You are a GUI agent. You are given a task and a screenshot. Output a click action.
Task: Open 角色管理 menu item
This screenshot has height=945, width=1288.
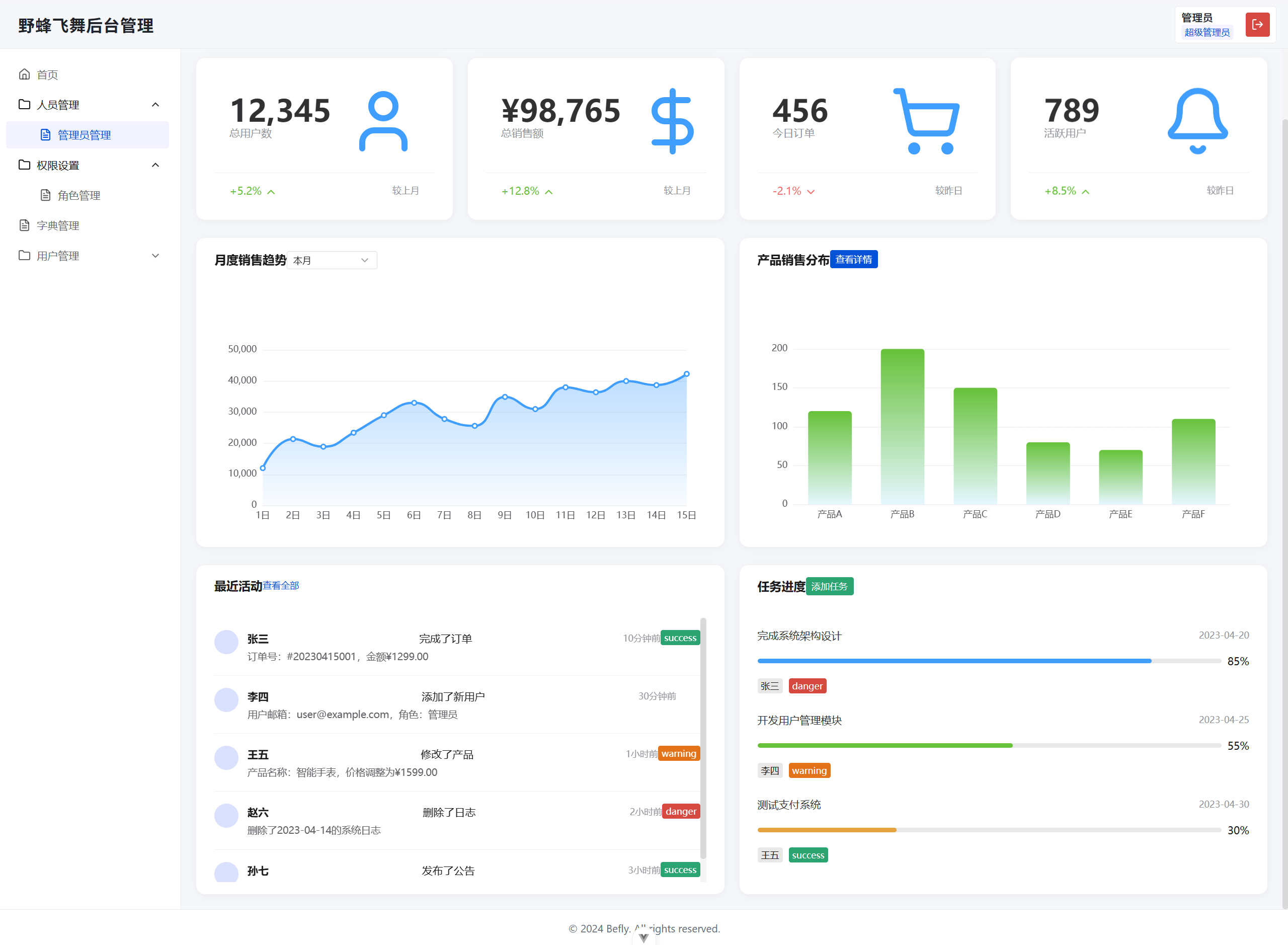coord(79,196)
